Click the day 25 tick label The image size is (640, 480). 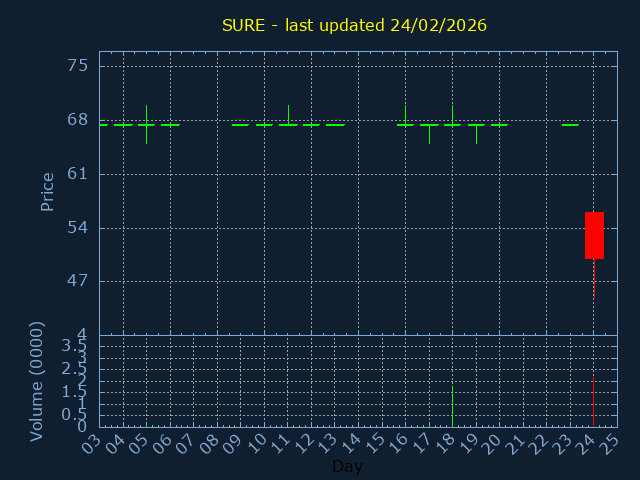click(609, 442)
